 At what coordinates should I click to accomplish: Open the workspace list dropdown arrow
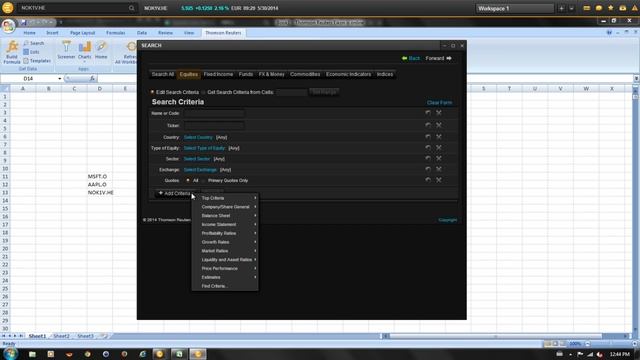[x=571, y=8]
